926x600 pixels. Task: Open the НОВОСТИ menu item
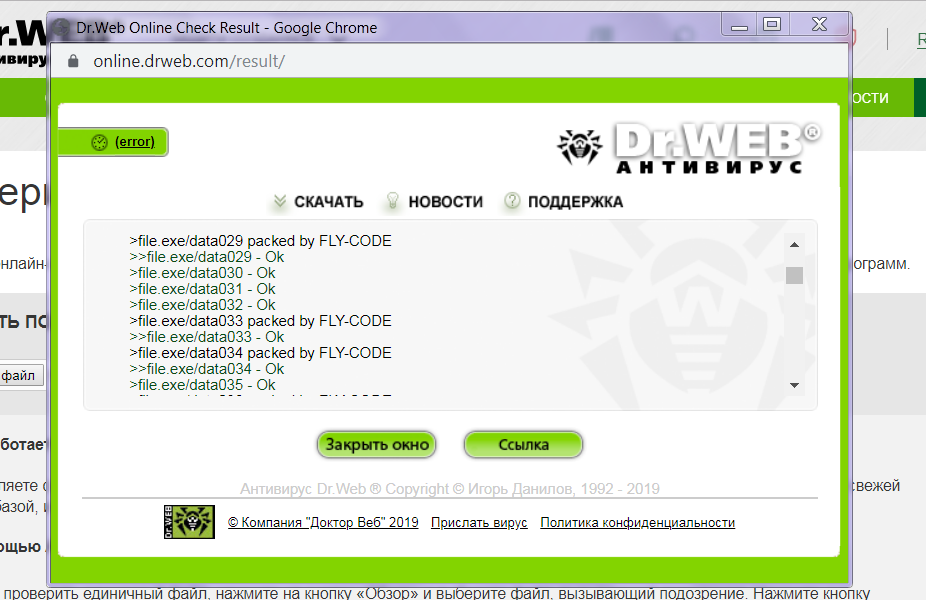pyautogui.click(x=445, y=202)
